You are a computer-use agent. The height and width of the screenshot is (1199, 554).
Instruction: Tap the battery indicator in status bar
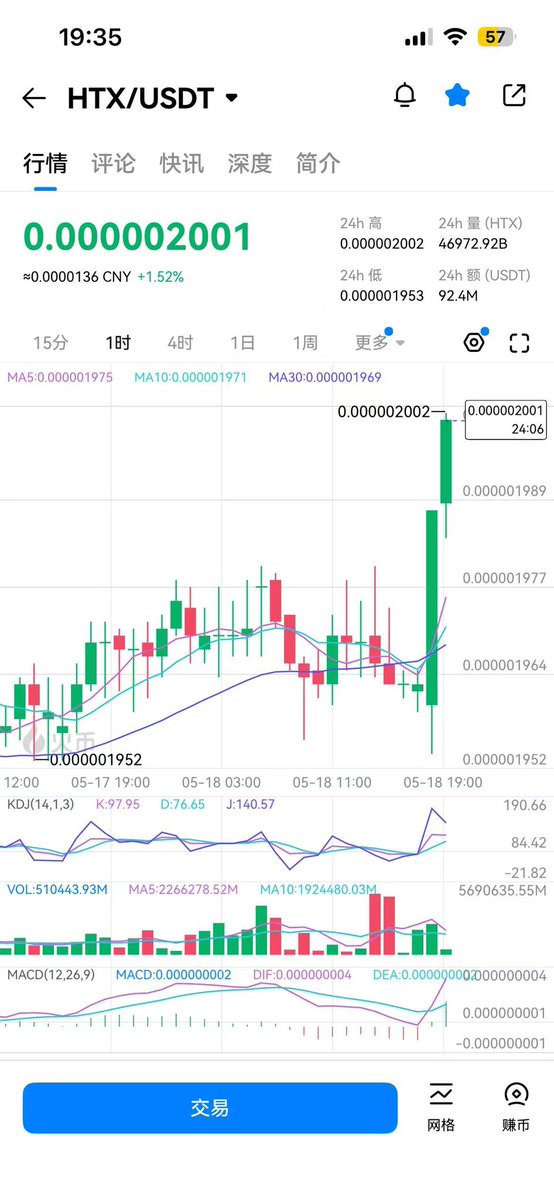(496, 37)
